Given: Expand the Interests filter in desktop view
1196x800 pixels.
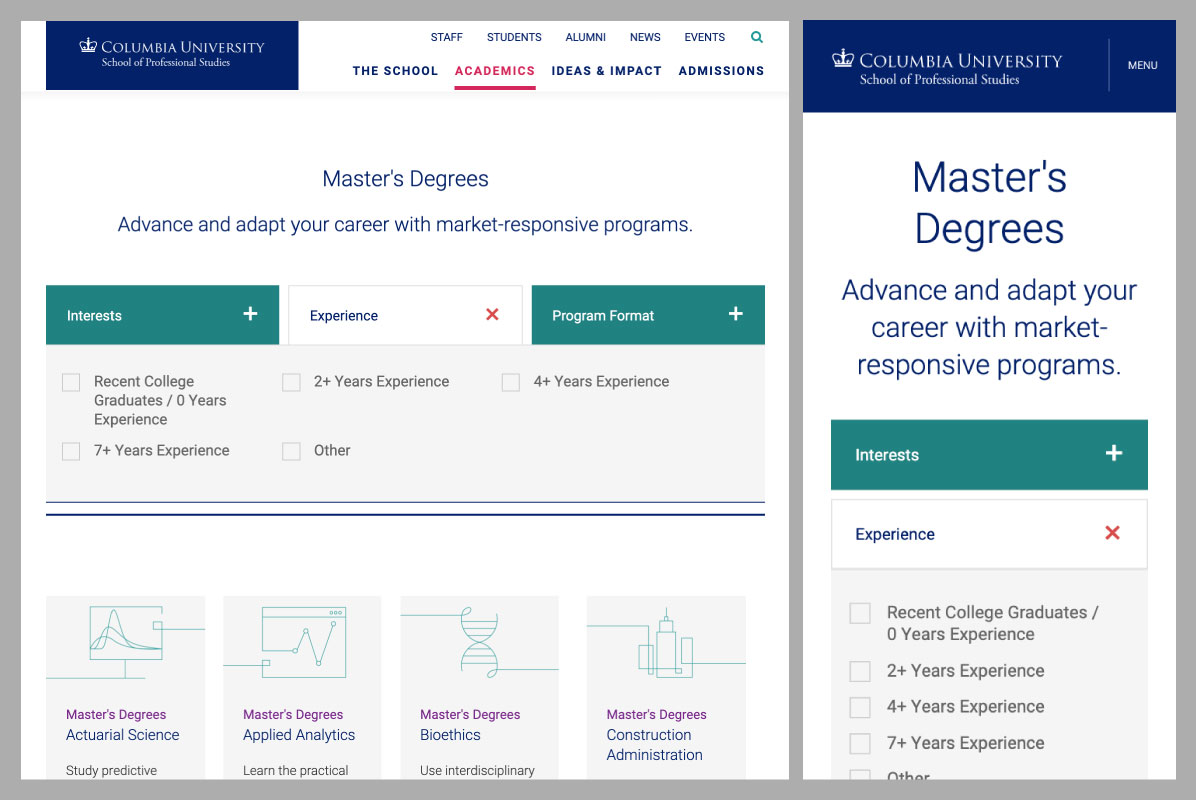Looking at the screenshot, I should (162, 315).
